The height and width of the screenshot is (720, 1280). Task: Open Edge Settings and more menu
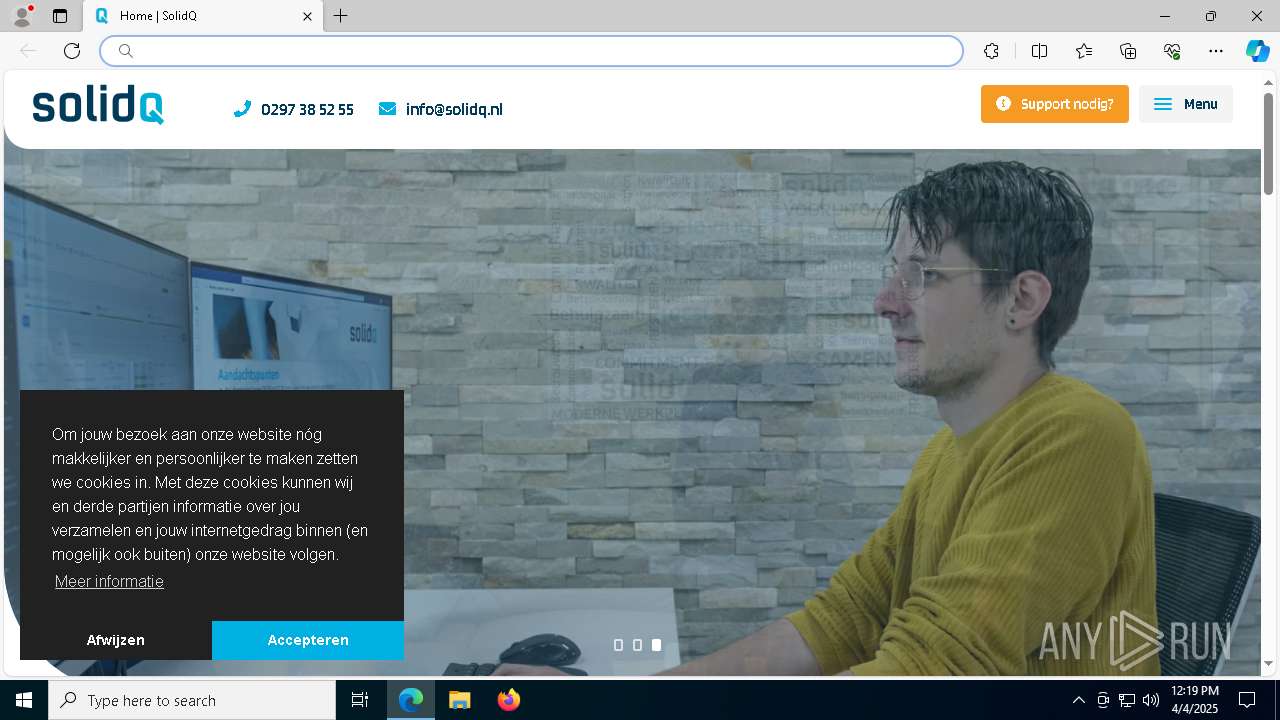[x=1216, y=51]
